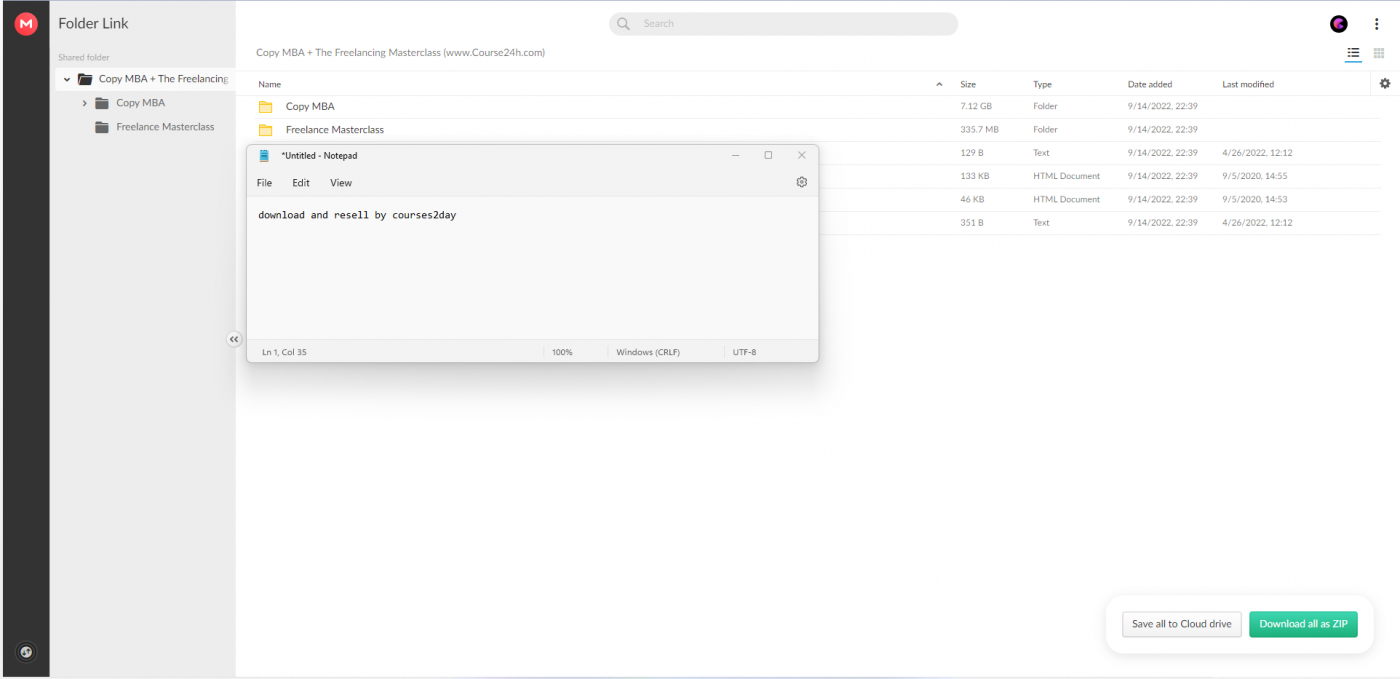Image resolution: width=1400 pixels, height=679 pixels.
Task: Minimize the Notepad window
Action: point(736,155)
